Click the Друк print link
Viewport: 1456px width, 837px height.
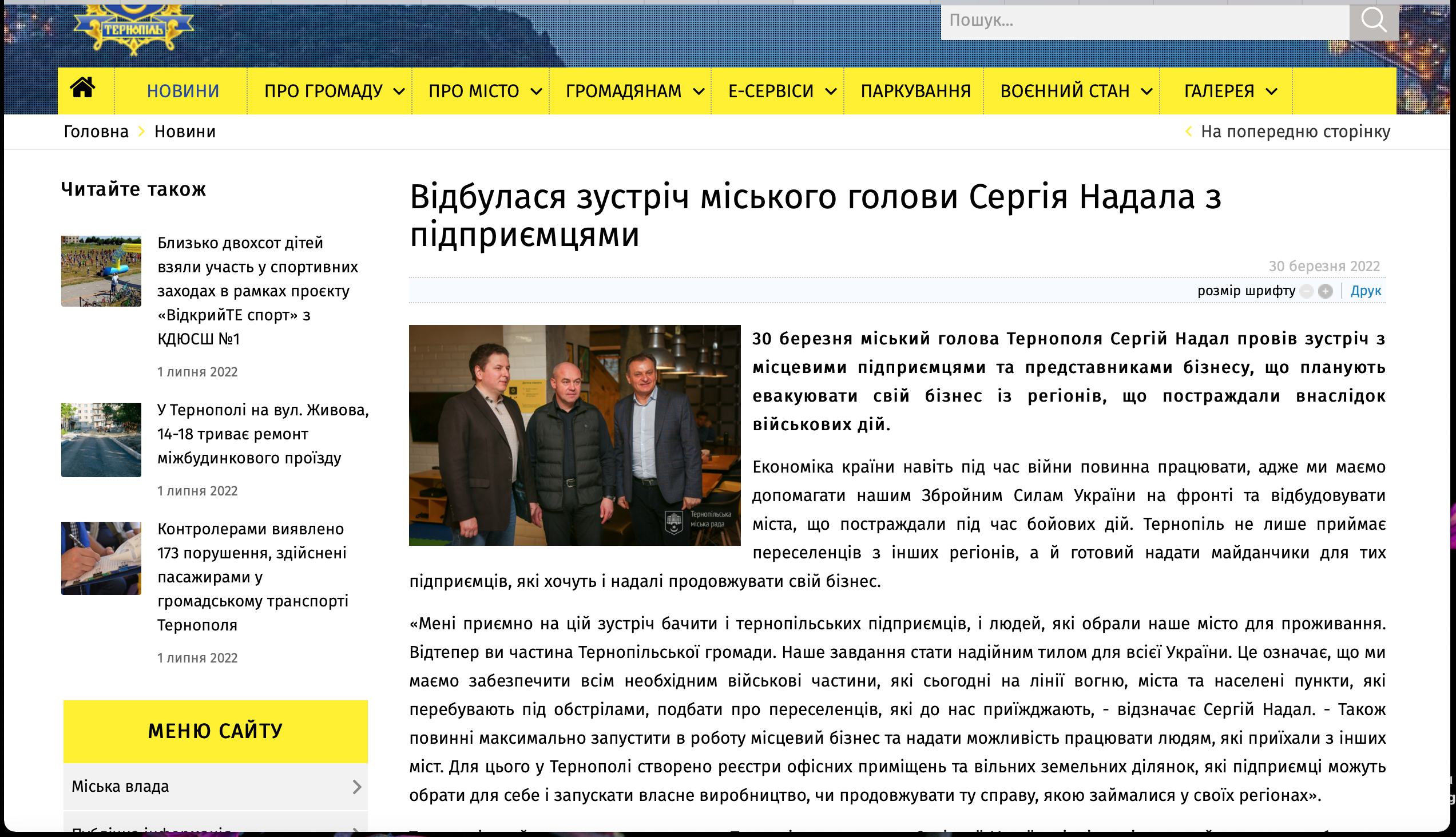click(x=1365, y=291)
